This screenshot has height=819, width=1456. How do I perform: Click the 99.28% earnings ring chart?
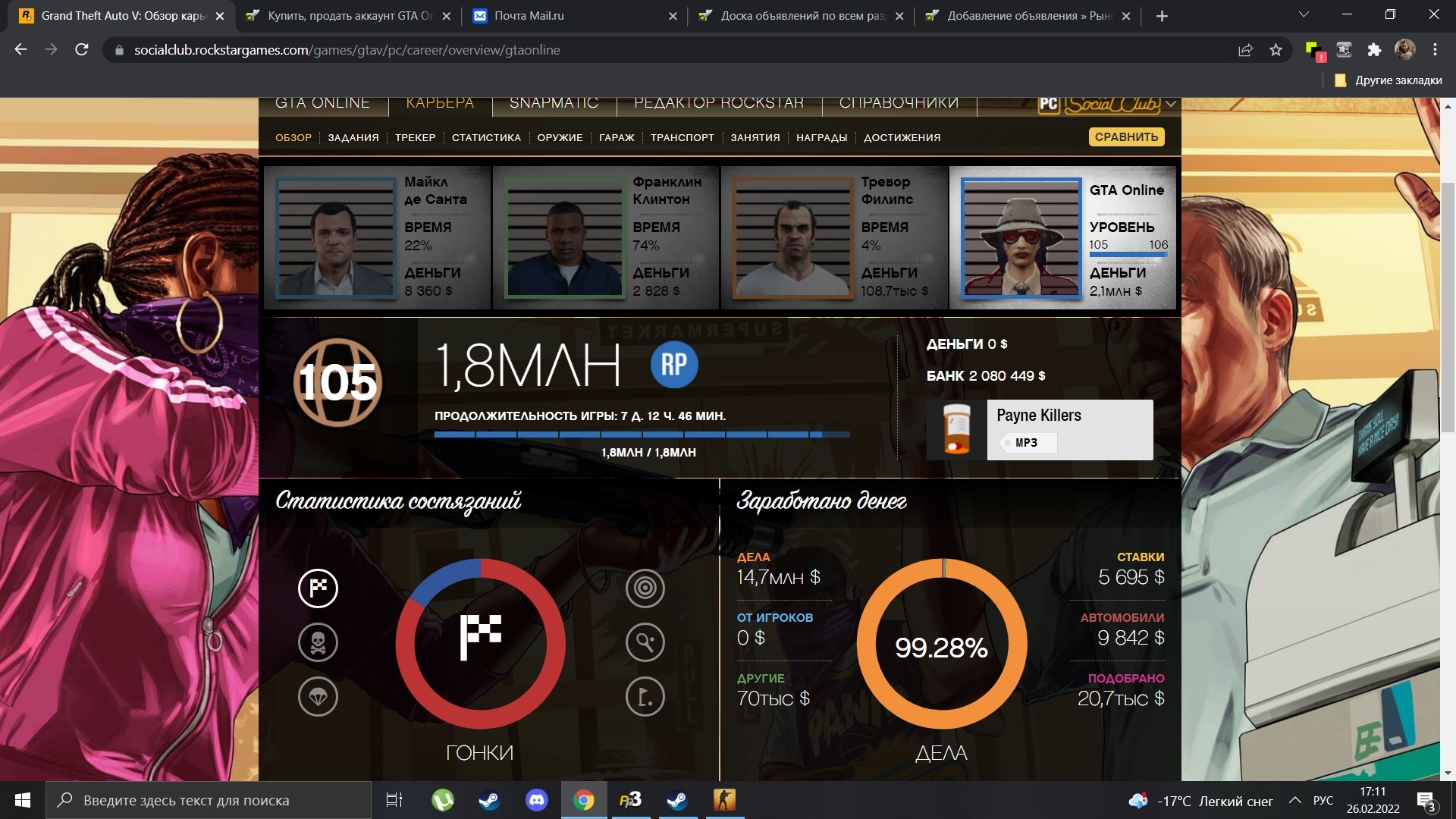tap(942, 644)
